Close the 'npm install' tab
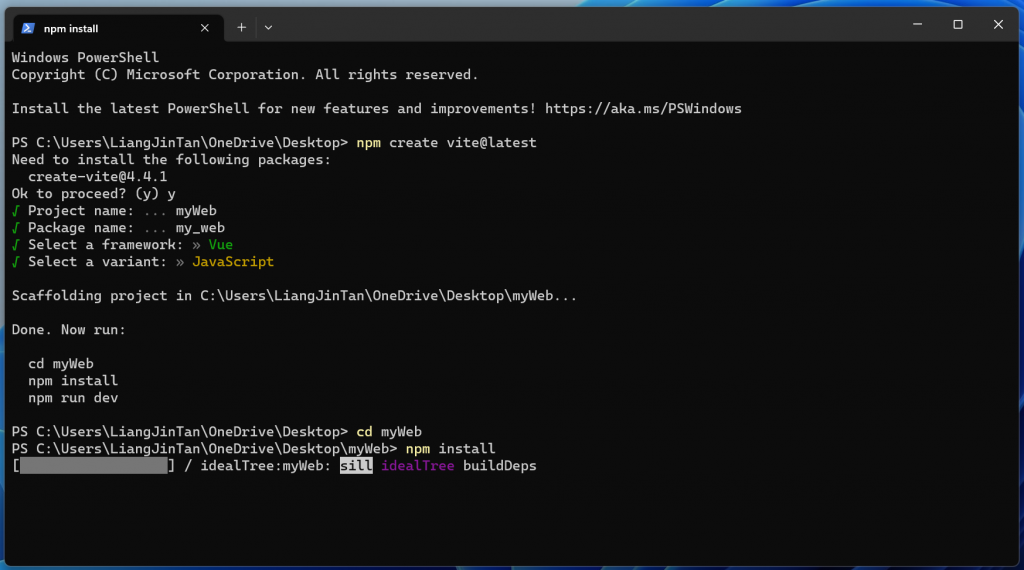This screenshot has height=570, width=1024. tap(204, 27)
